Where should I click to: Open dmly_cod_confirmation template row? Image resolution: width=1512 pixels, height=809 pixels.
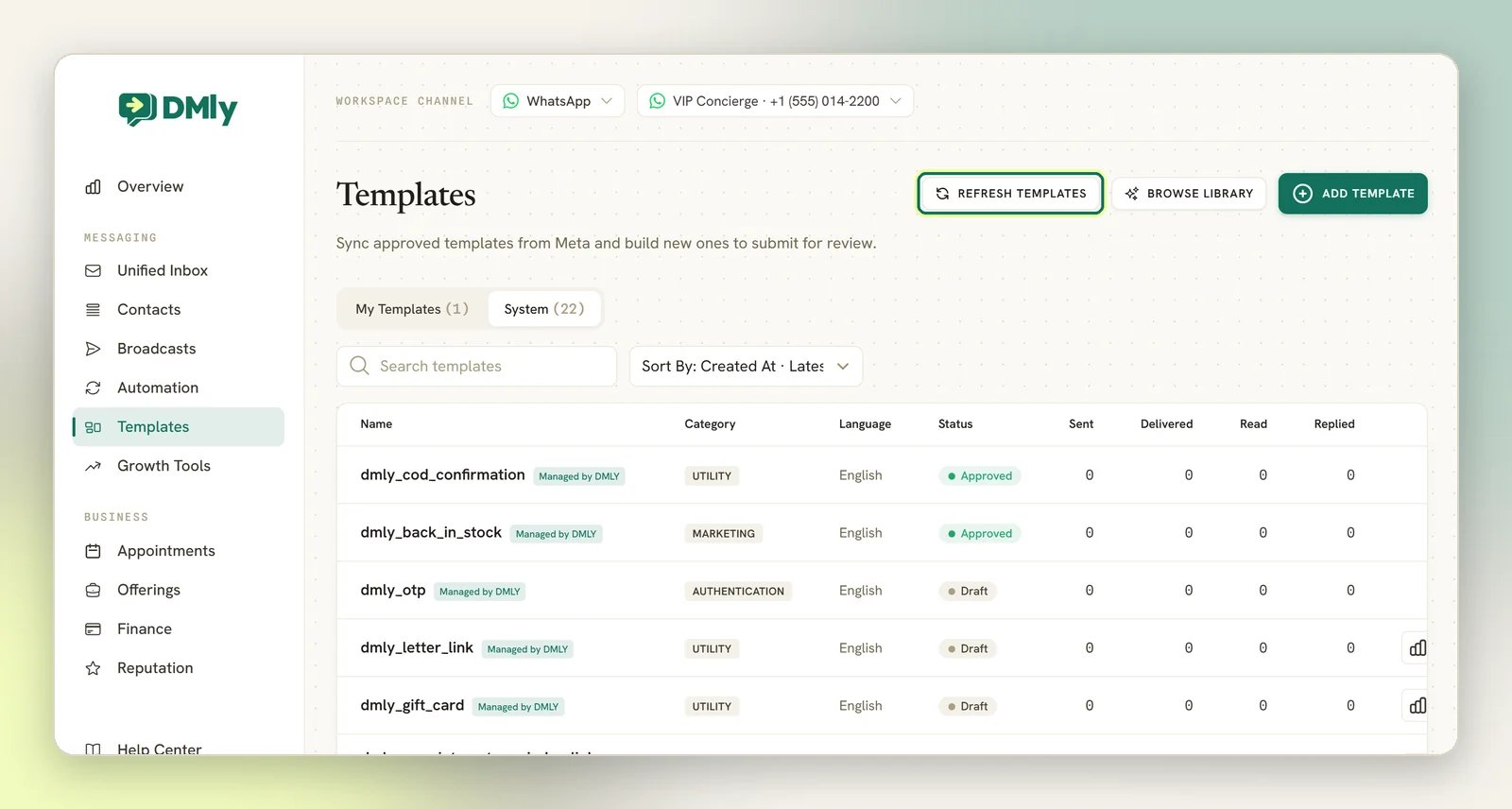[x=882, y=475]
